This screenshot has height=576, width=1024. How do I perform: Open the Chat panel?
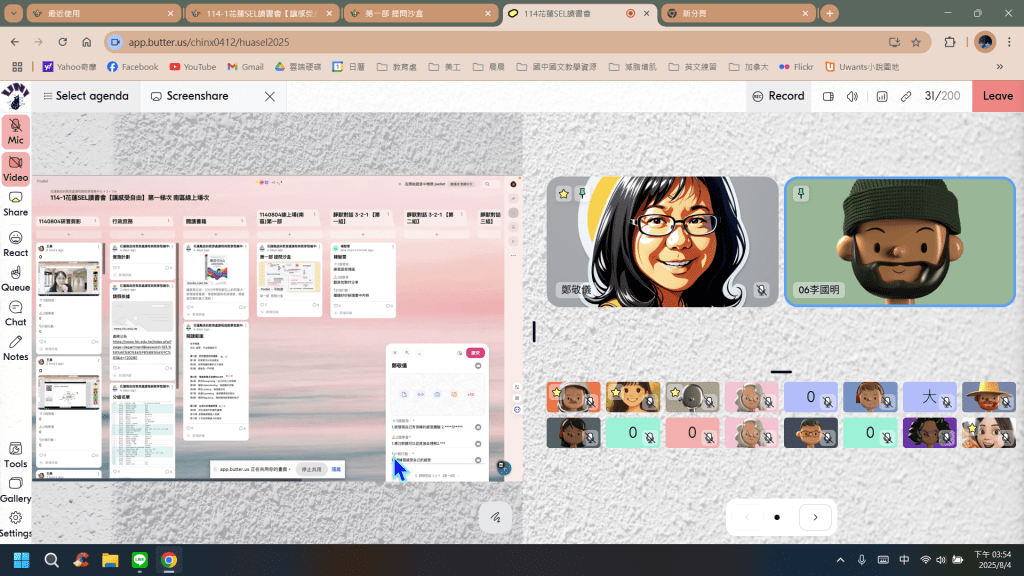(x=16, y=313)
